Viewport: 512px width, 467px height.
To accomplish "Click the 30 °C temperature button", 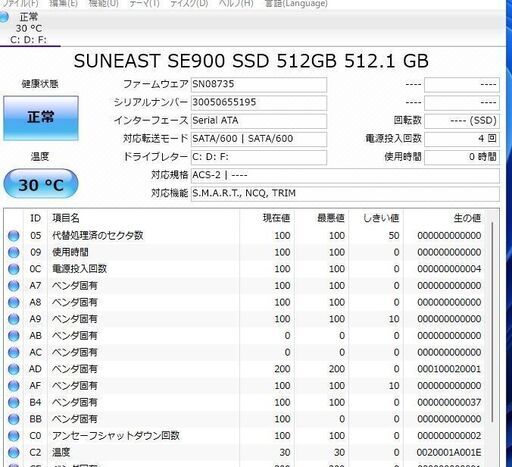I will (41, 184).
